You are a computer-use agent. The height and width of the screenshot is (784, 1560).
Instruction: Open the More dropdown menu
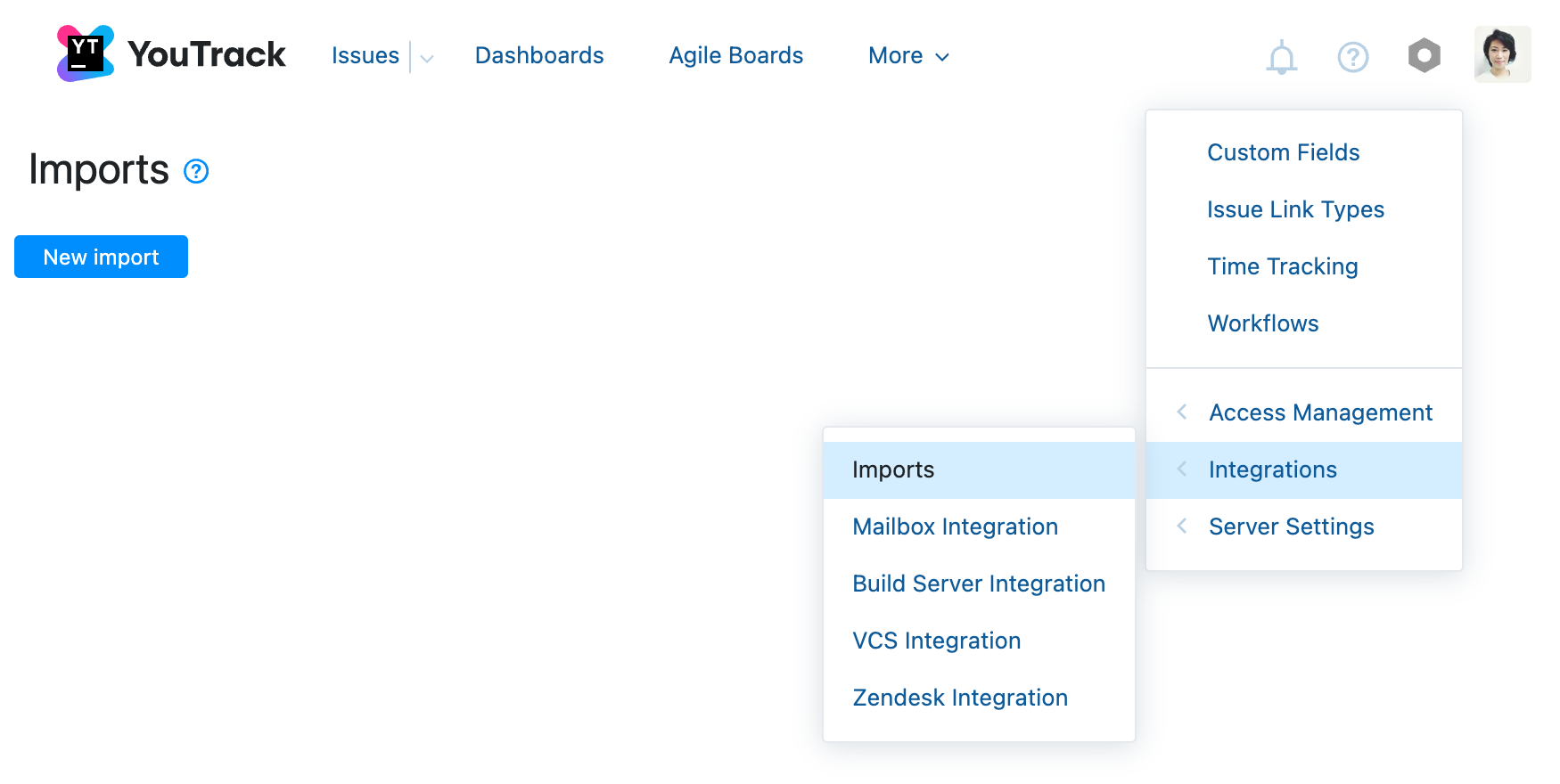coord(908,56)
